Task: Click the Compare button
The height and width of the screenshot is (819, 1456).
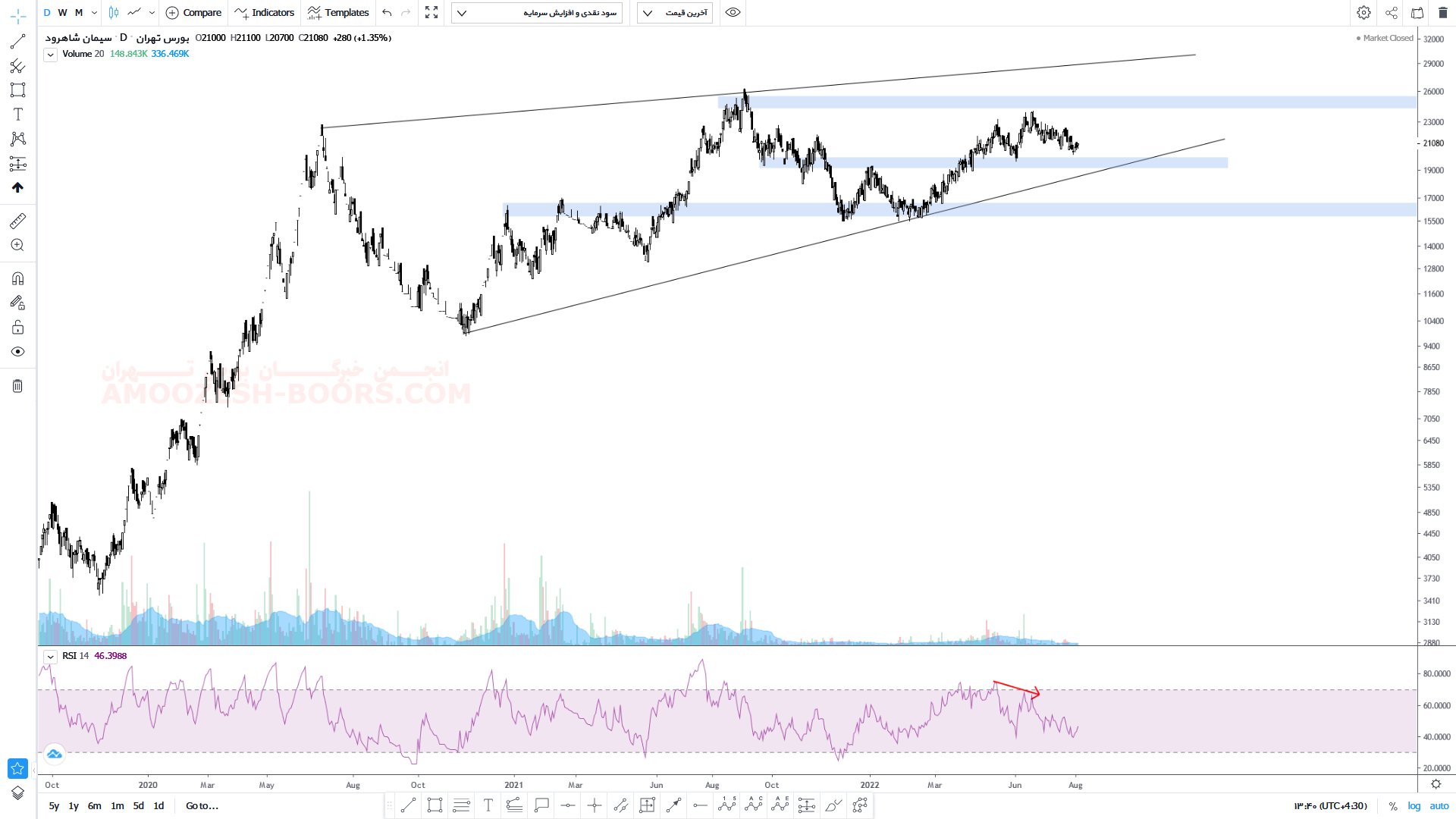Action: pos(193,13)
